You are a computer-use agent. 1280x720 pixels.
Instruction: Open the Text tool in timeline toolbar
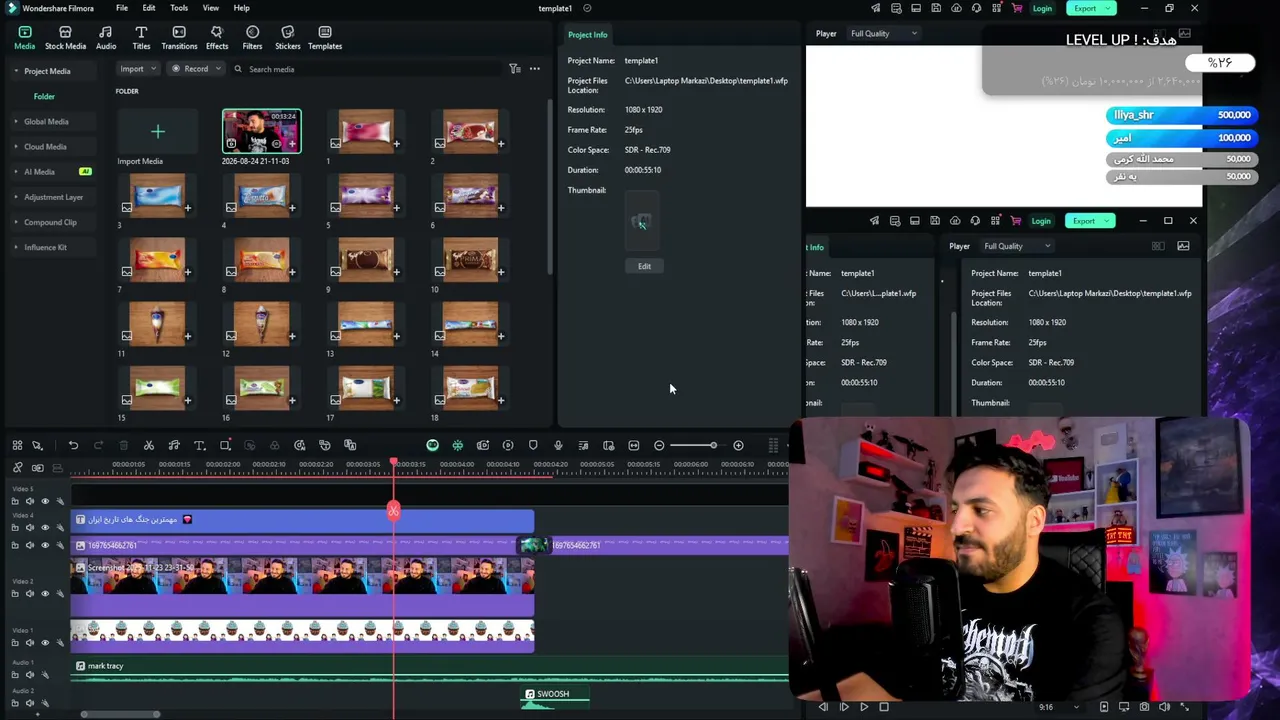199,445
